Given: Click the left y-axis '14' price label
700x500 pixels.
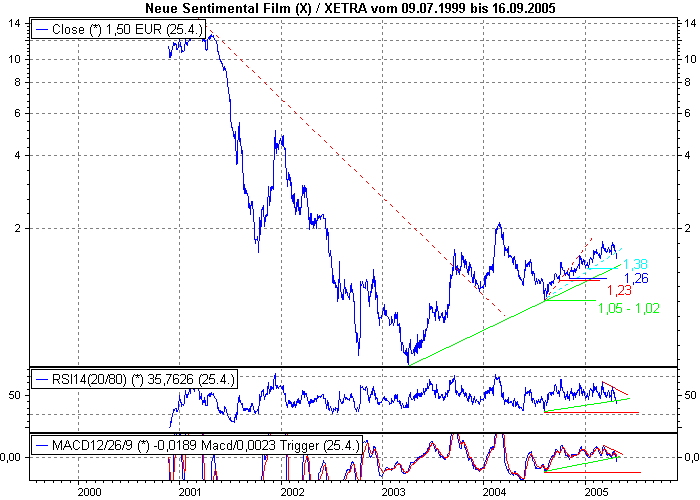Looking at the screenshot, I should (x=14, y=23).
